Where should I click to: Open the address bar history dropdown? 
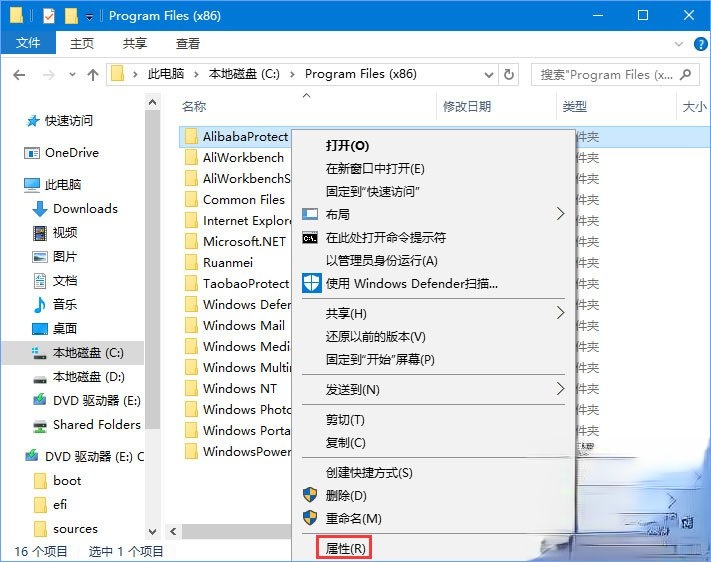click(x=488, y=74)
